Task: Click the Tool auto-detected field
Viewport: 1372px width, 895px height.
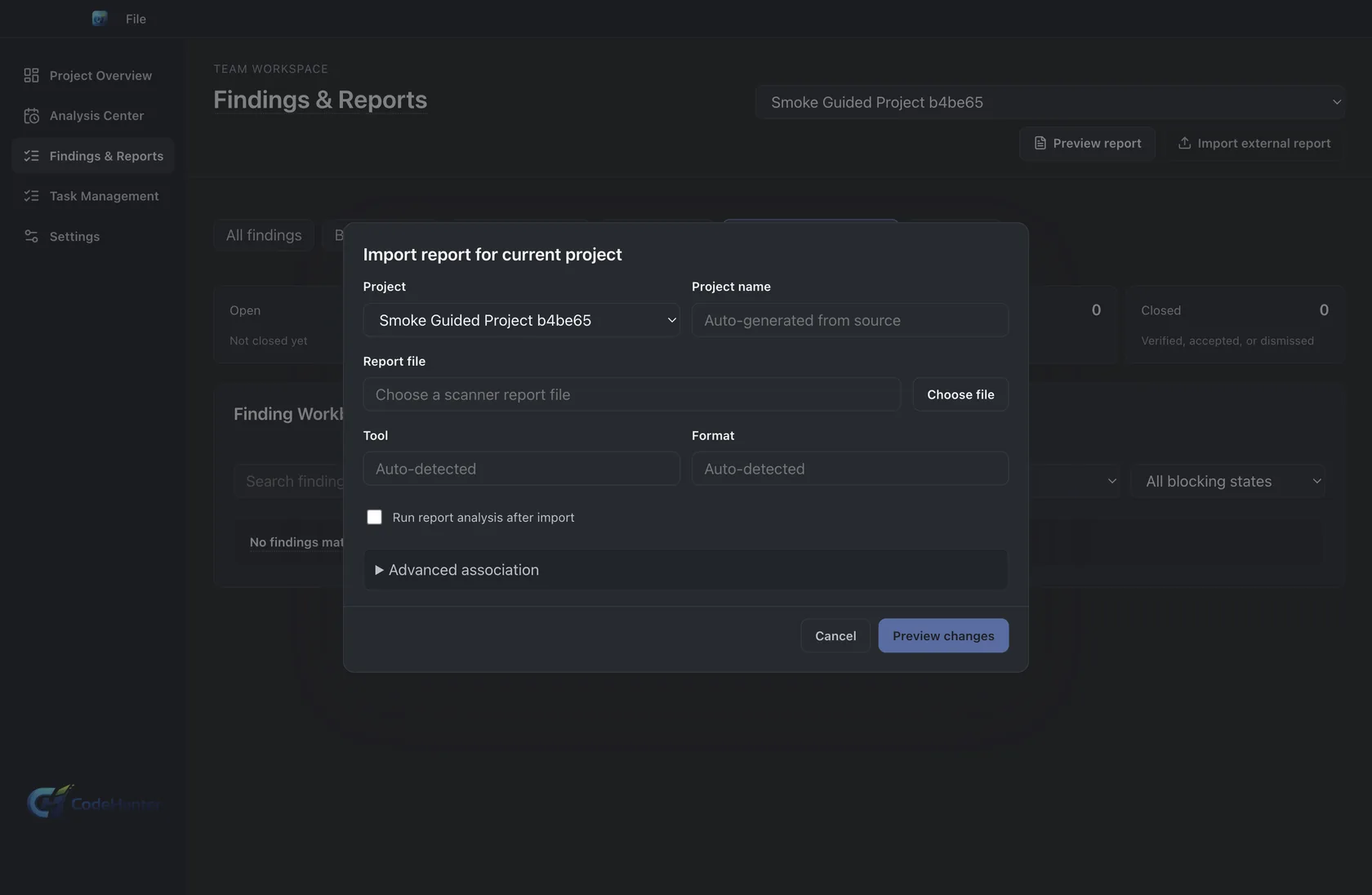Action: point(521,469)
